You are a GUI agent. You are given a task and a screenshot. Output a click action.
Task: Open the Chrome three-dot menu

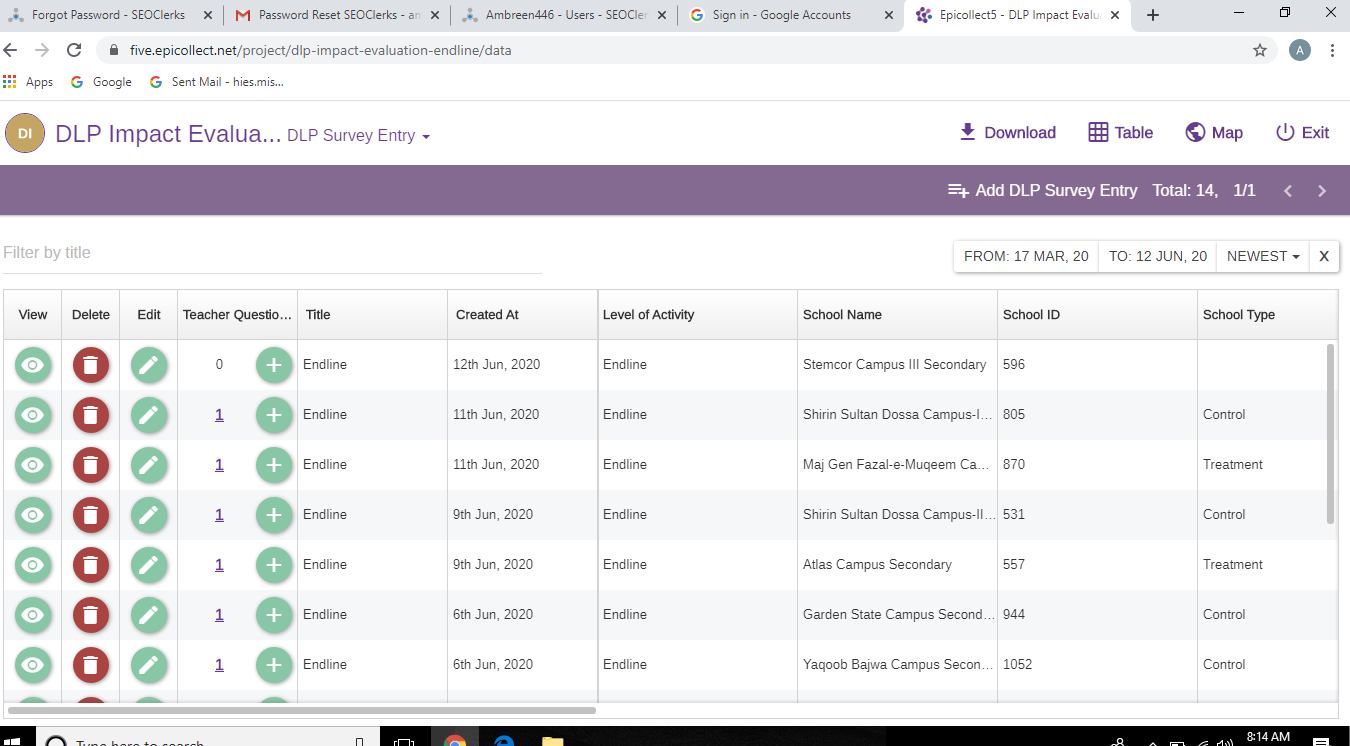click(x=1333, y=50)
